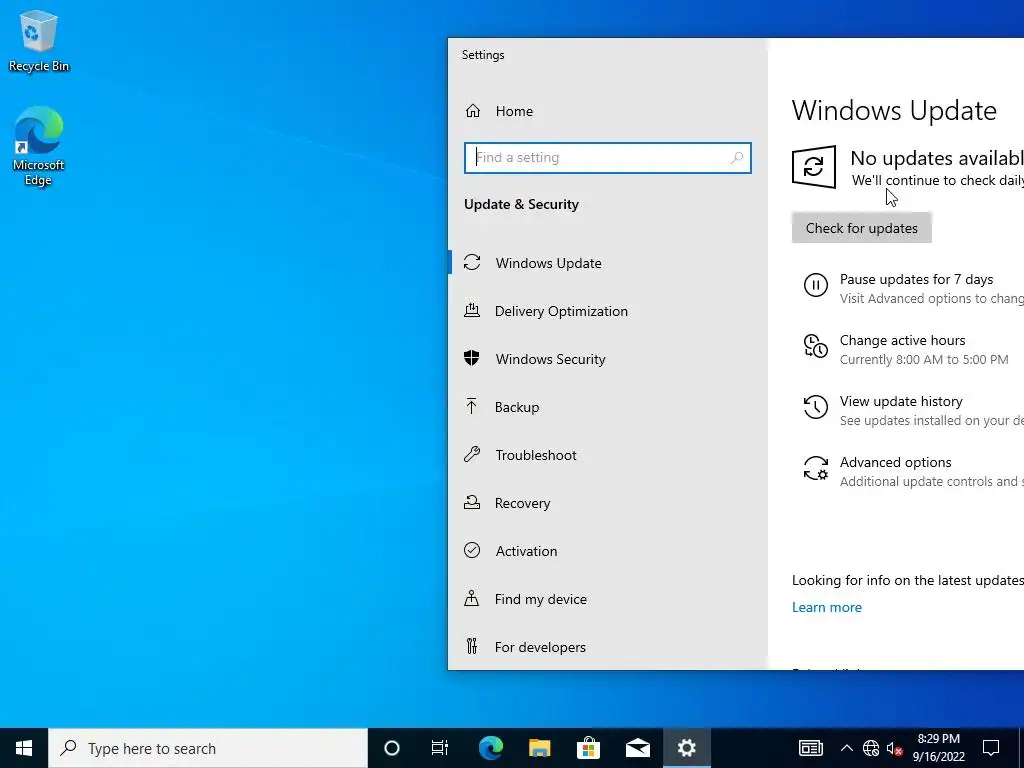Click the news and interests tray icon
1024x768 pixels.
pos(810,748)
